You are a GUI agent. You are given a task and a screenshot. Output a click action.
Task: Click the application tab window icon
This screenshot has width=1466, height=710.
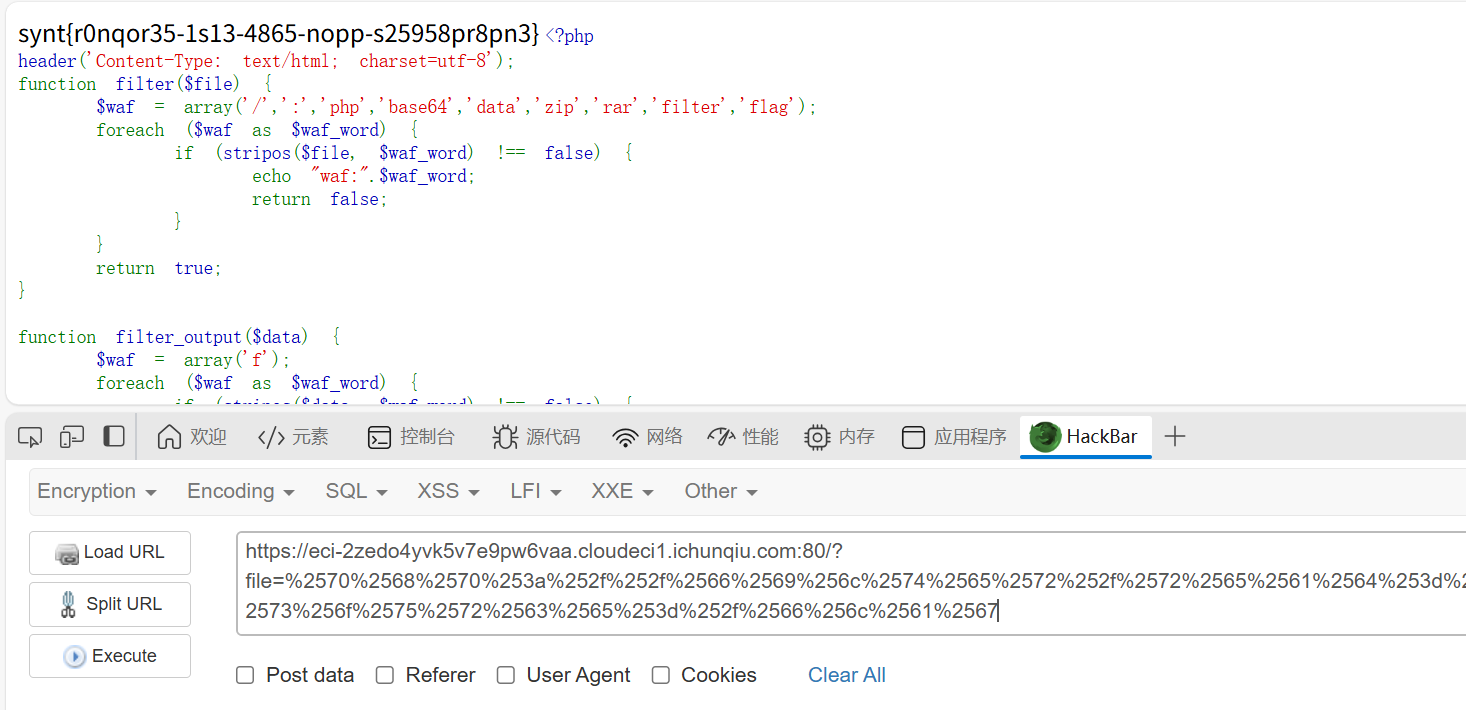[x=912, y=437]
